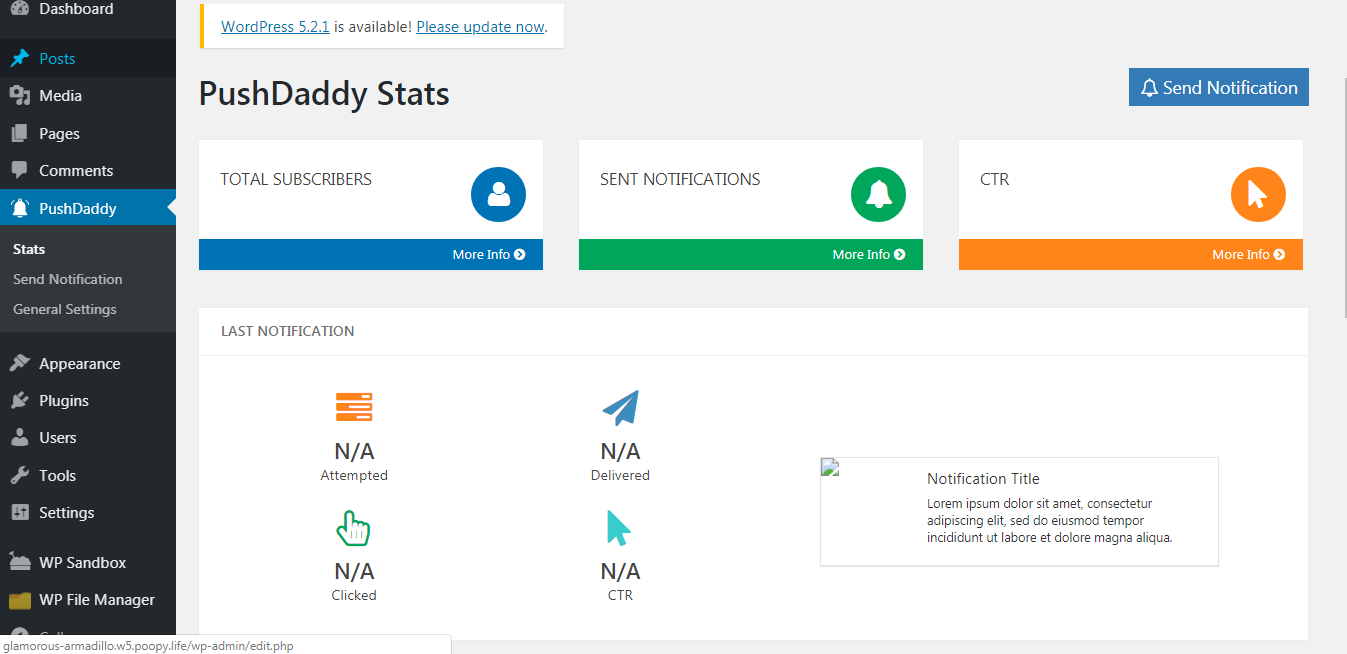Click the Attempted label
Screen dimensions: 1347x654
[x=354, y=475]
